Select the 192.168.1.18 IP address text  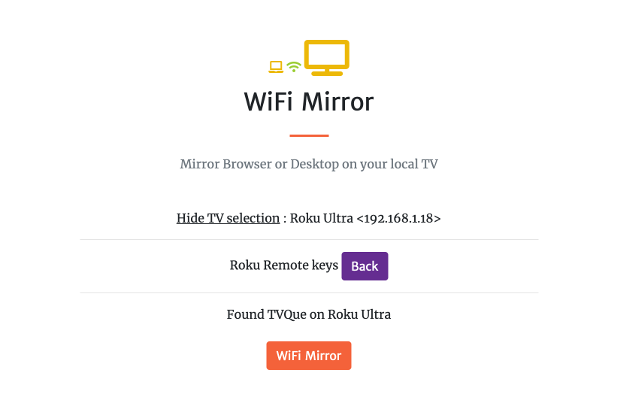tap(399, 218)
